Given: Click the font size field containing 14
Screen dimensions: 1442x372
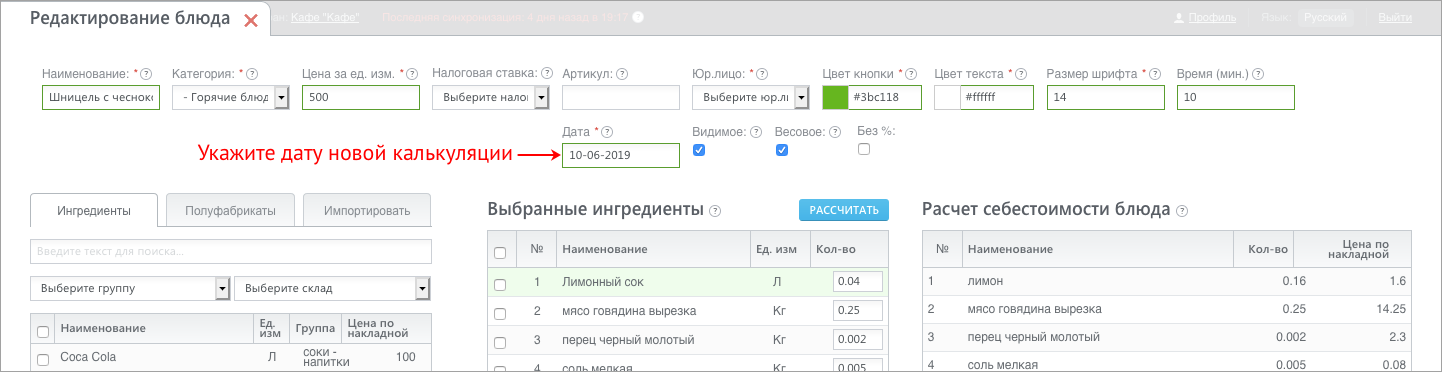Looking at the screenshot, I should pos(1106,97).
